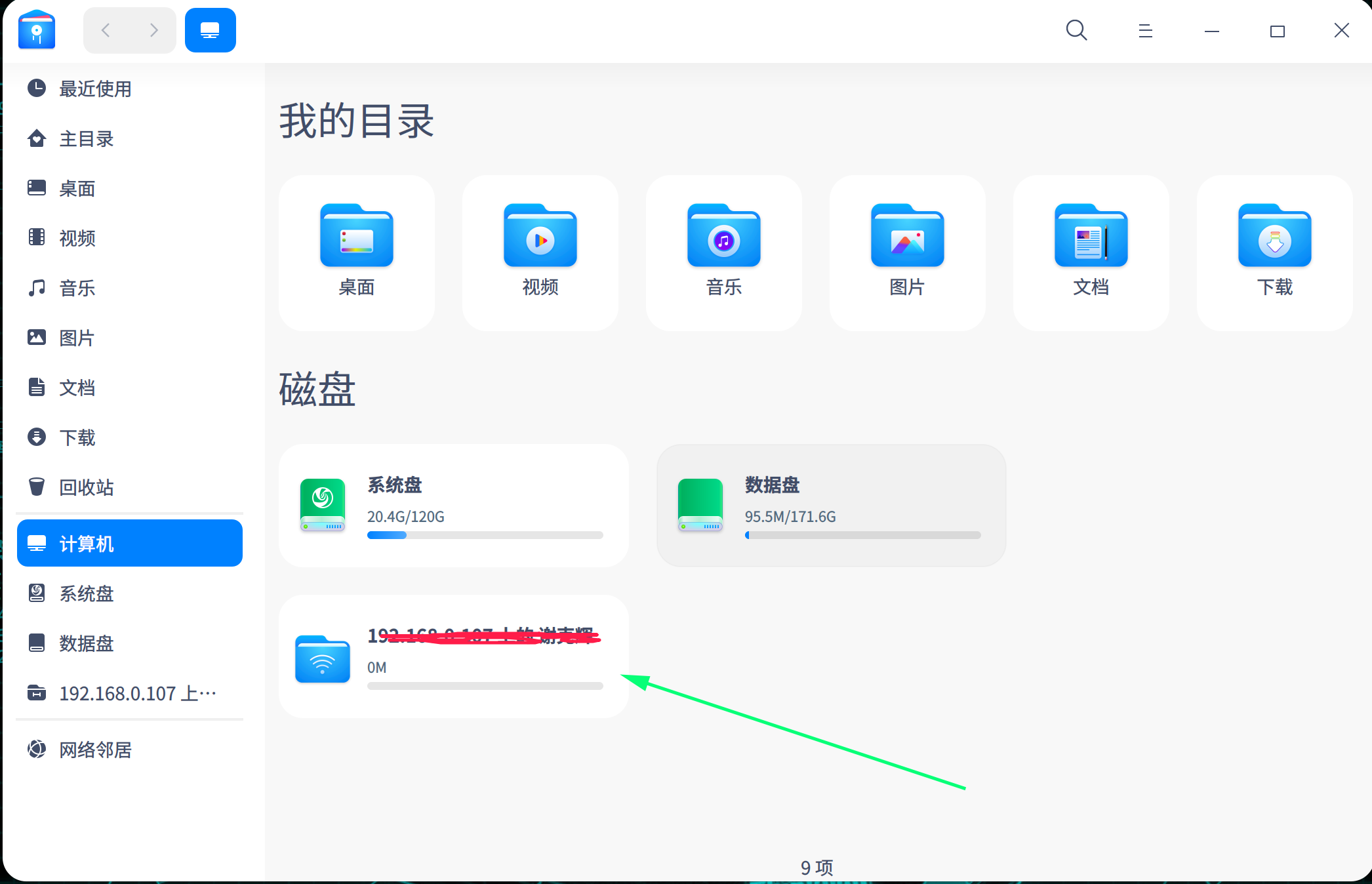Select 网络邻居 in the sidebar

[95, 750]
